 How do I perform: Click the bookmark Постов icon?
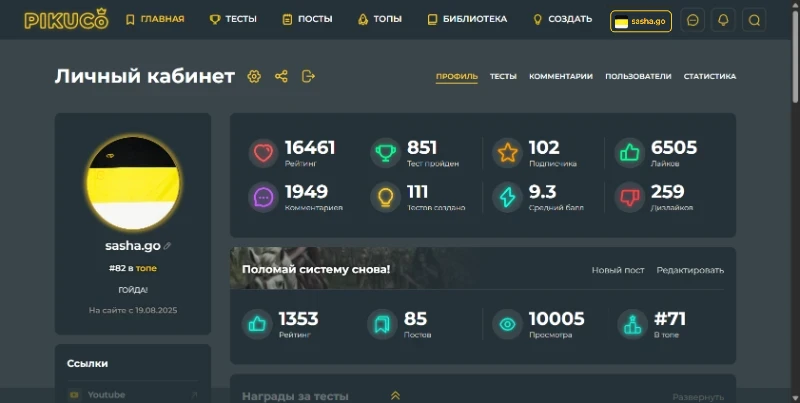382,324
